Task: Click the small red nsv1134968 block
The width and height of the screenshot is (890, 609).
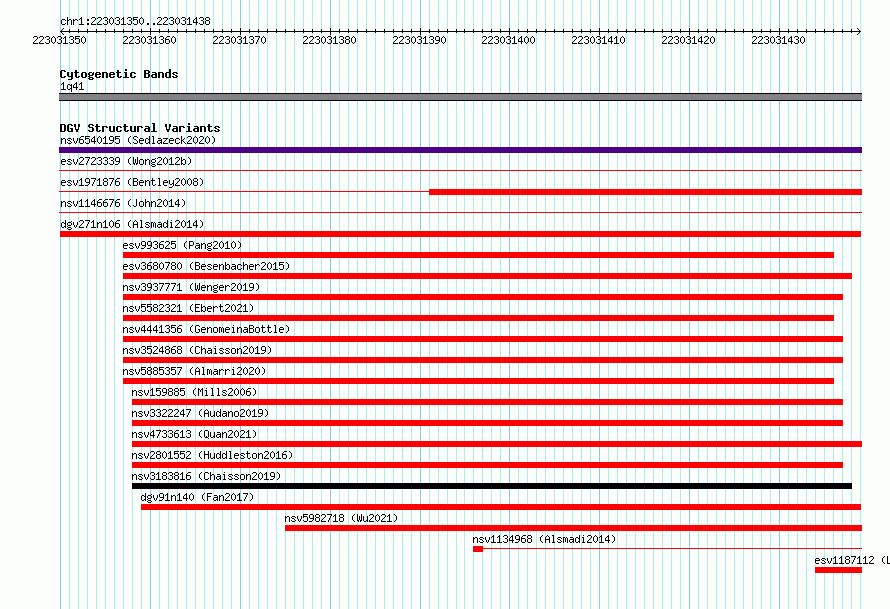Action: (x=478, y=549)
